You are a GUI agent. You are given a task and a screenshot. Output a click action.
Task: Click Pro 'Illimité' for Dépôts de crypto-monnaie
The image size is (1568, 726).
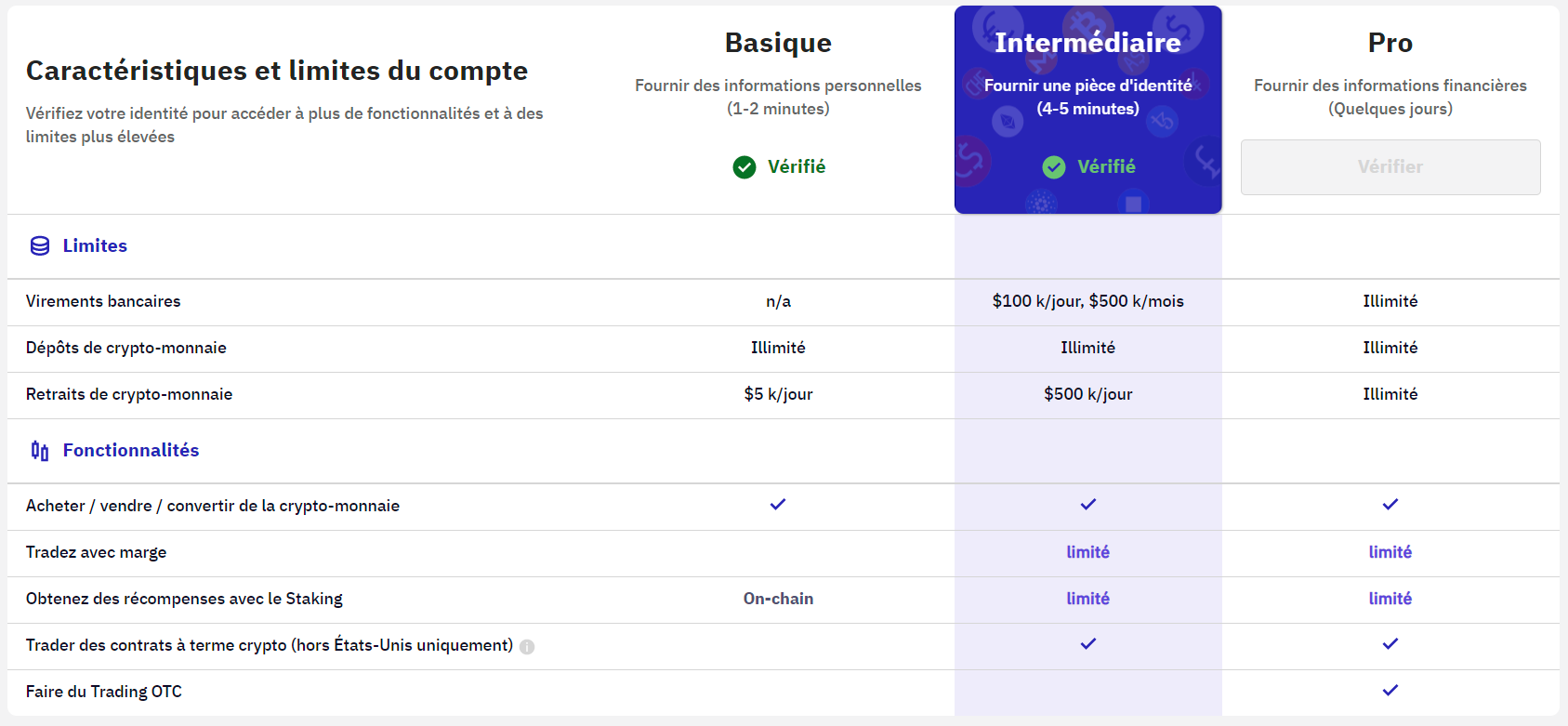click(1390, 348)
